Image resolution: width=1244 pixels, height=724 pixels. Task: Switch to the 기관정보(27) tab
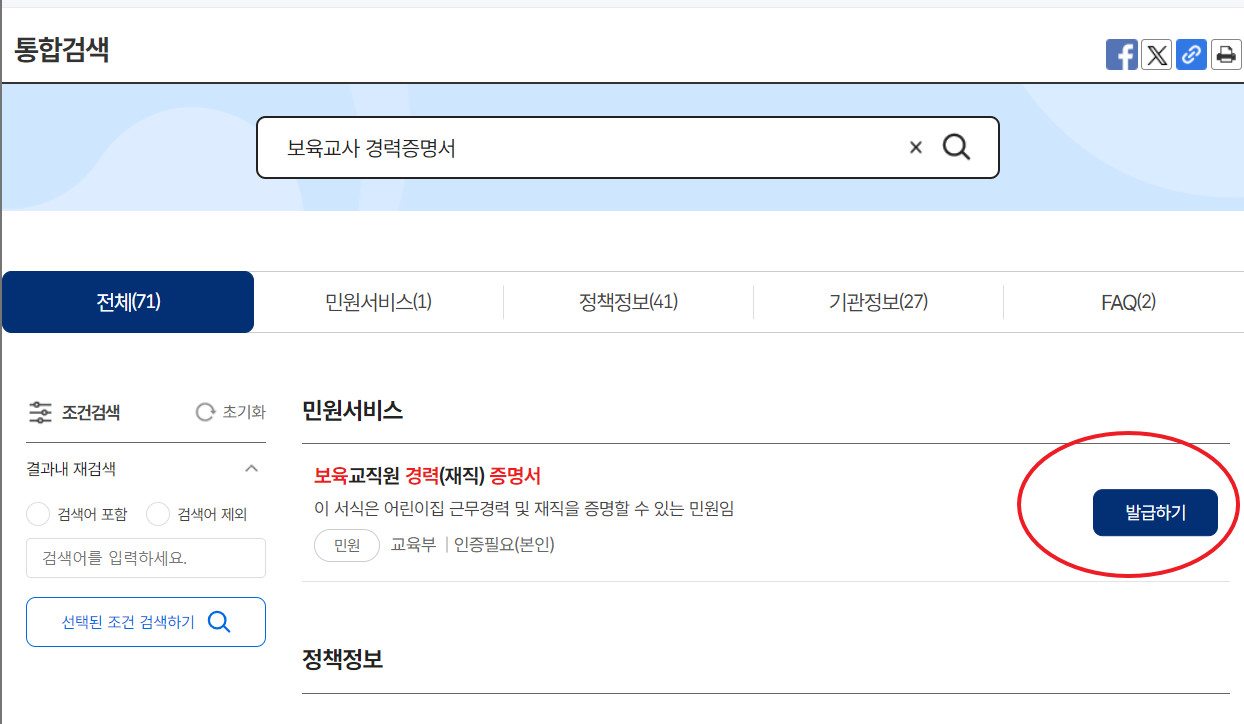(x=878, y=302)
